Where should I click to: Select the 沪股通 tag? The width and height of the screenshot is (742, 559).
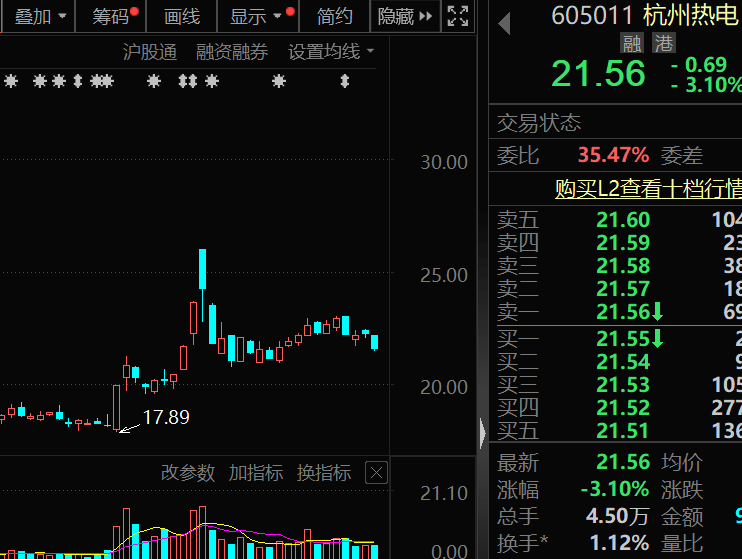tap(149, 52)
